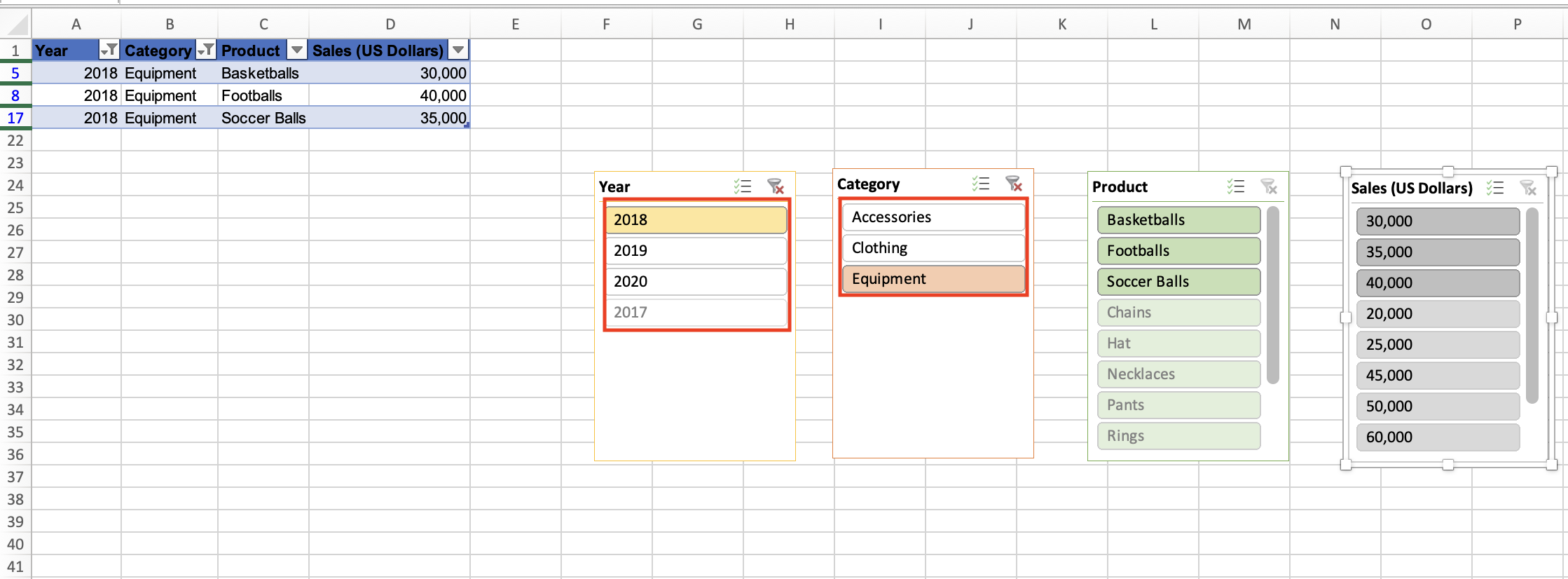This screenshot has height=579, width=1568.
Task: Open the Product column filter dropdown
Action: pos(296,50)
